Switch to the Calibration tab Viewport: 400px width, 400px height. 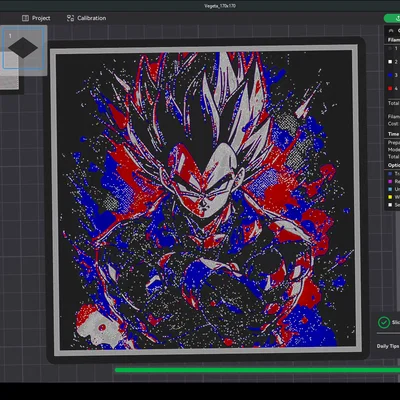pos(86,18)
